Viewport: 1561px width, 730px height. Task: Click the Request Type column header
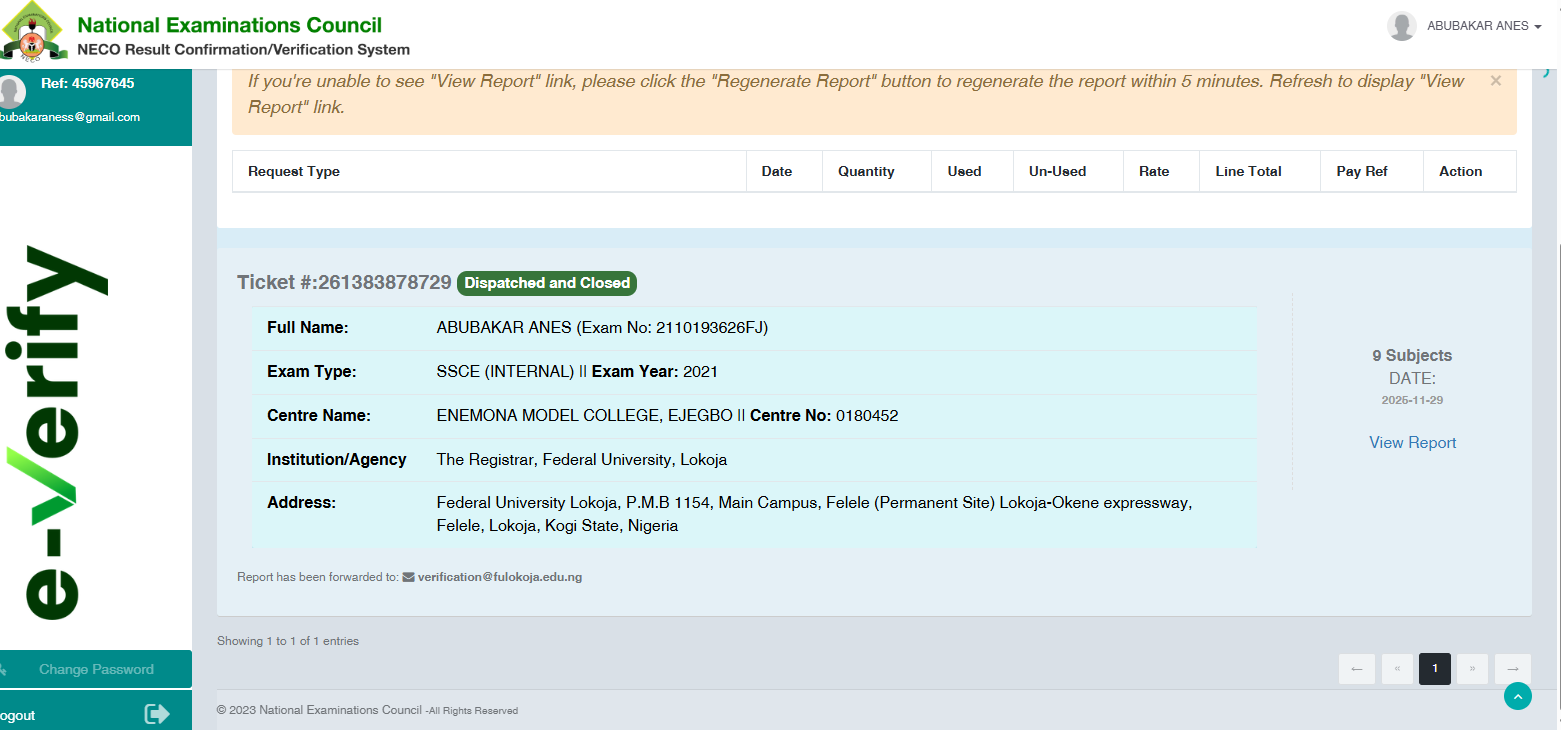click(294, 171)
